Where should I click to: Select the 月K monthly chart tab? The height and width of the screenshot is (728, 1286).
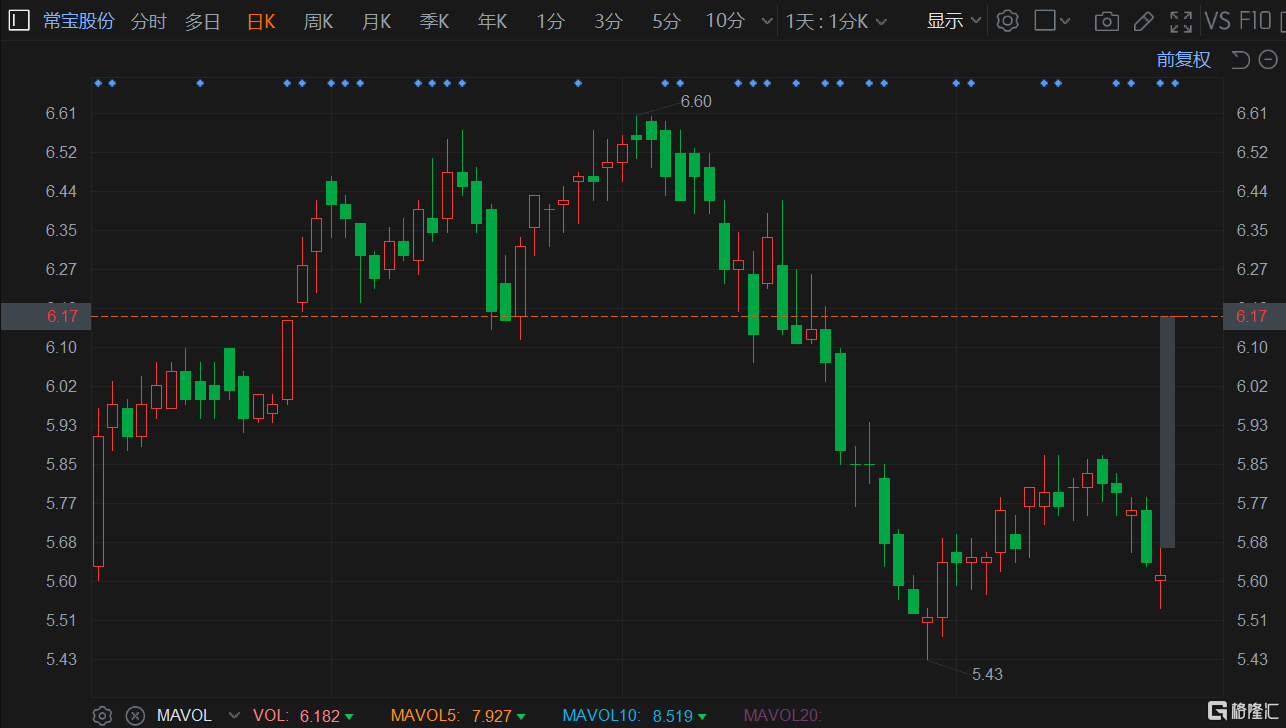377,21
